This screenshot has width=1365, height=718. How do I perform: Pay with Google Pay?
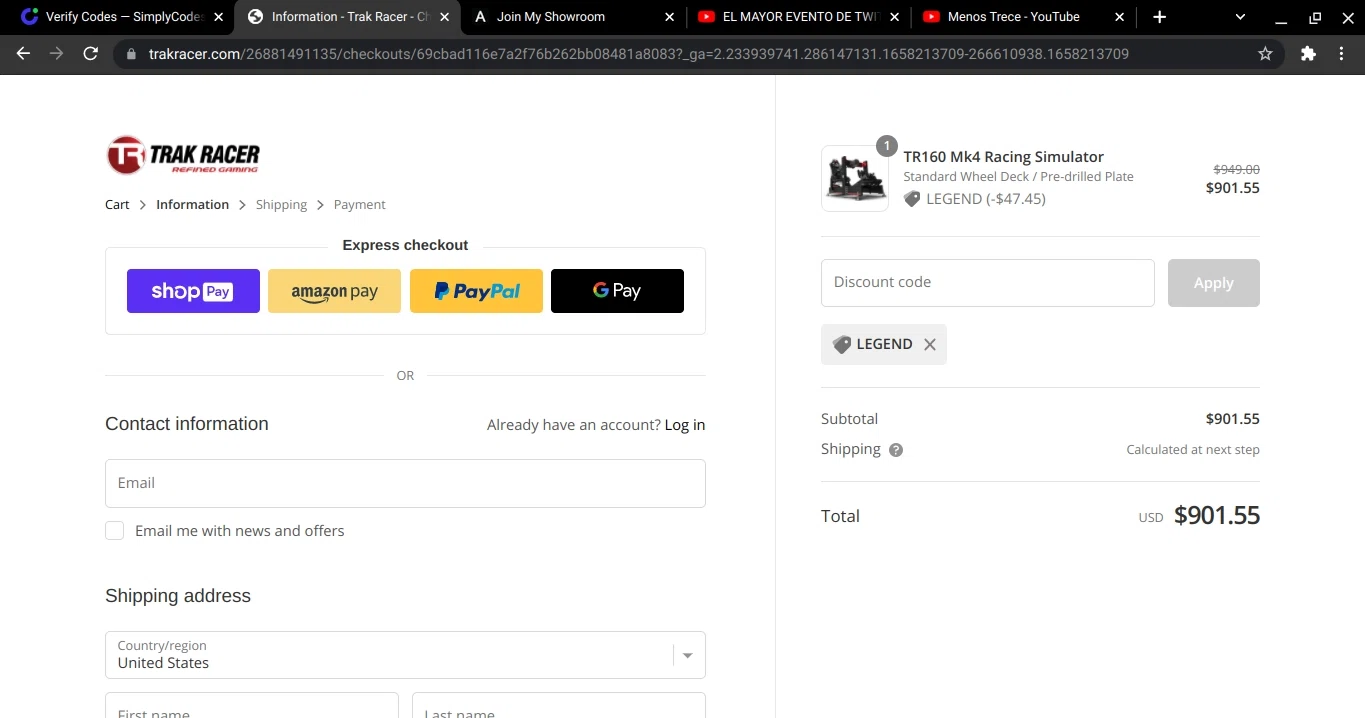pyautogui.click(x=617, y=291)
